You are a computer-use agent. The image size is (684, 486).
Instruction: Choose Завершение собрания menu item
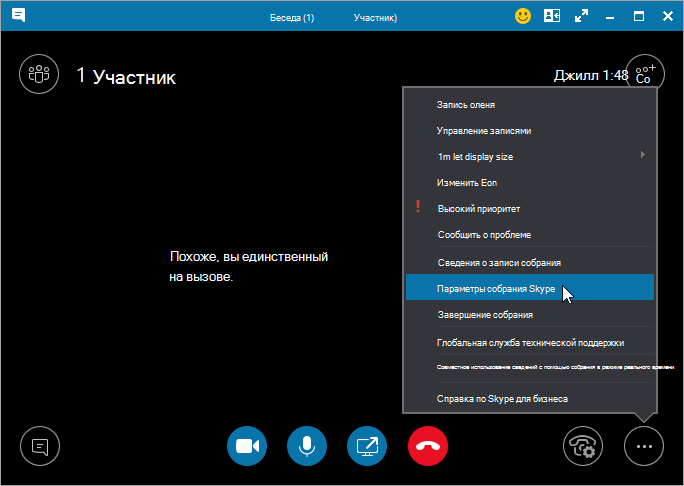click(530, 315)
